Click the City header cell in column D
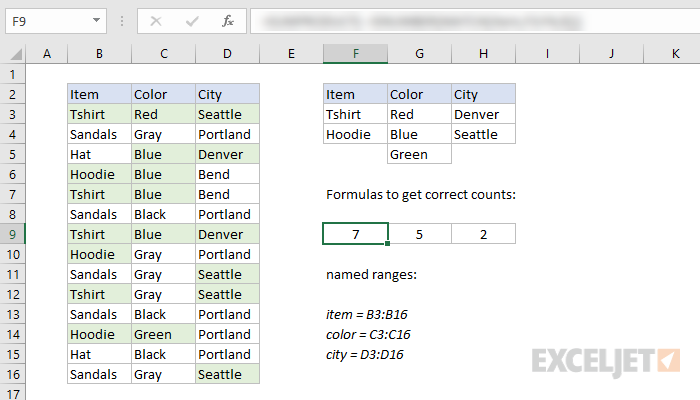The height and width of the screenshot is (400, 700). (227, 94)
